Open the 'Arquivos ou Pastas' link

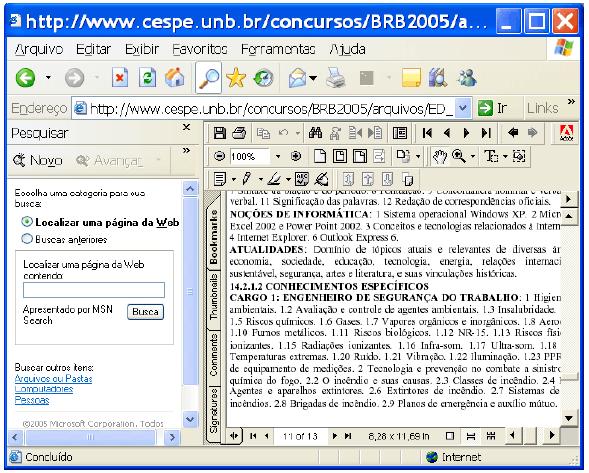[53, 379]
